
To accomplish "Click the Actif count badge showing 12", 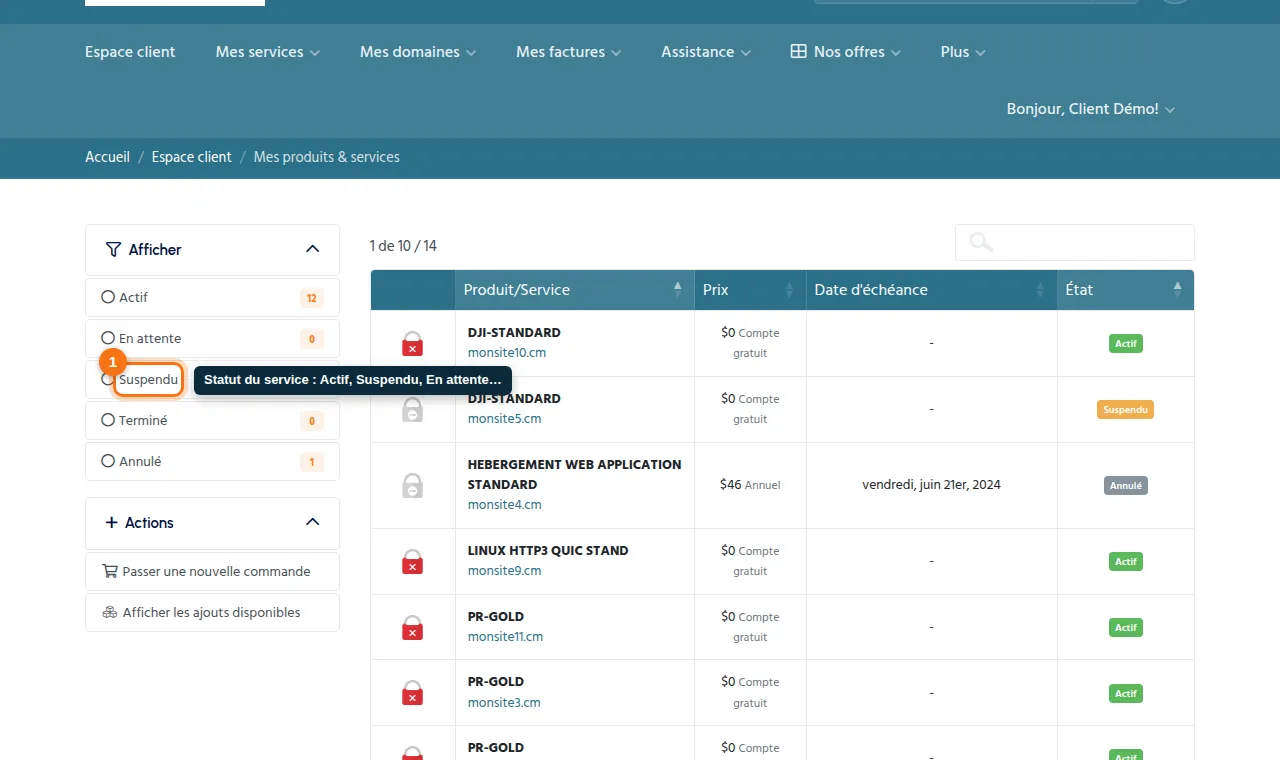I will [312, 298].
